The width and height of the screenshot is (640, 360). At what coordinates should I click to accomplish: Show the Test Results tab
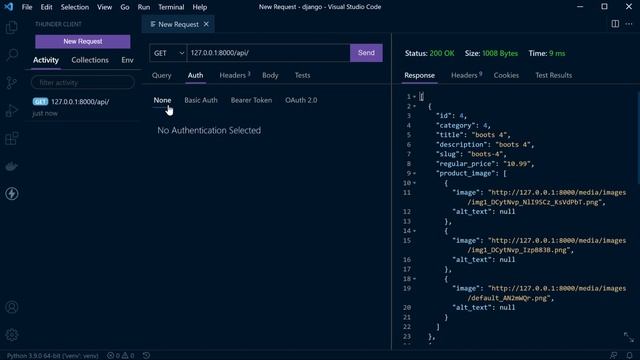[553, 76]
